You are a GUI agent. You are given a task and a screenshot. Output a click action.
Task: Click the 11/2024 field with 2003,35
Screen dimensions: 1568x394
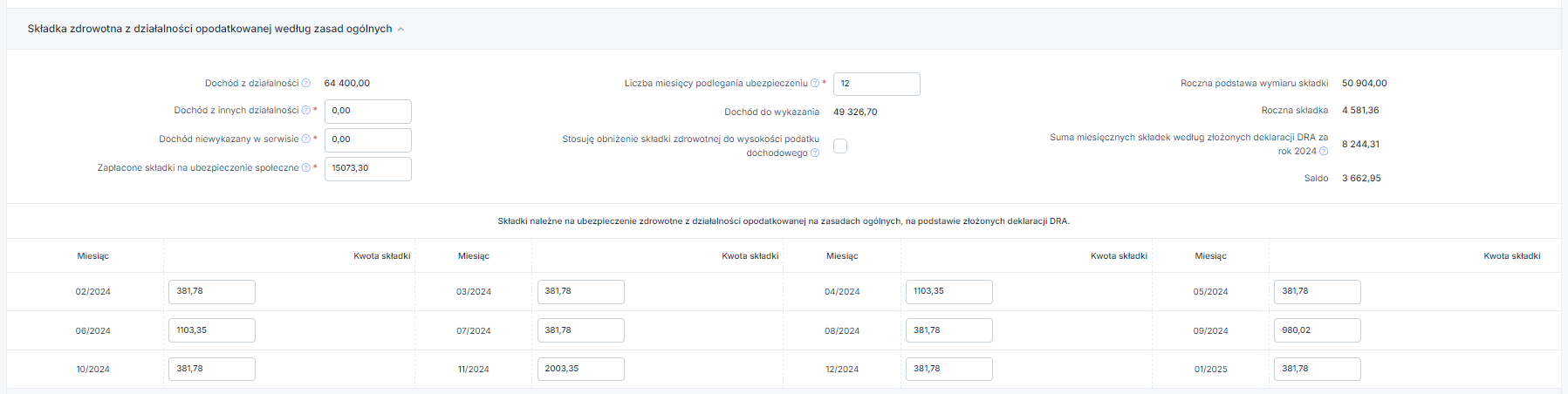pyautogui.click(x=581, y=369)
